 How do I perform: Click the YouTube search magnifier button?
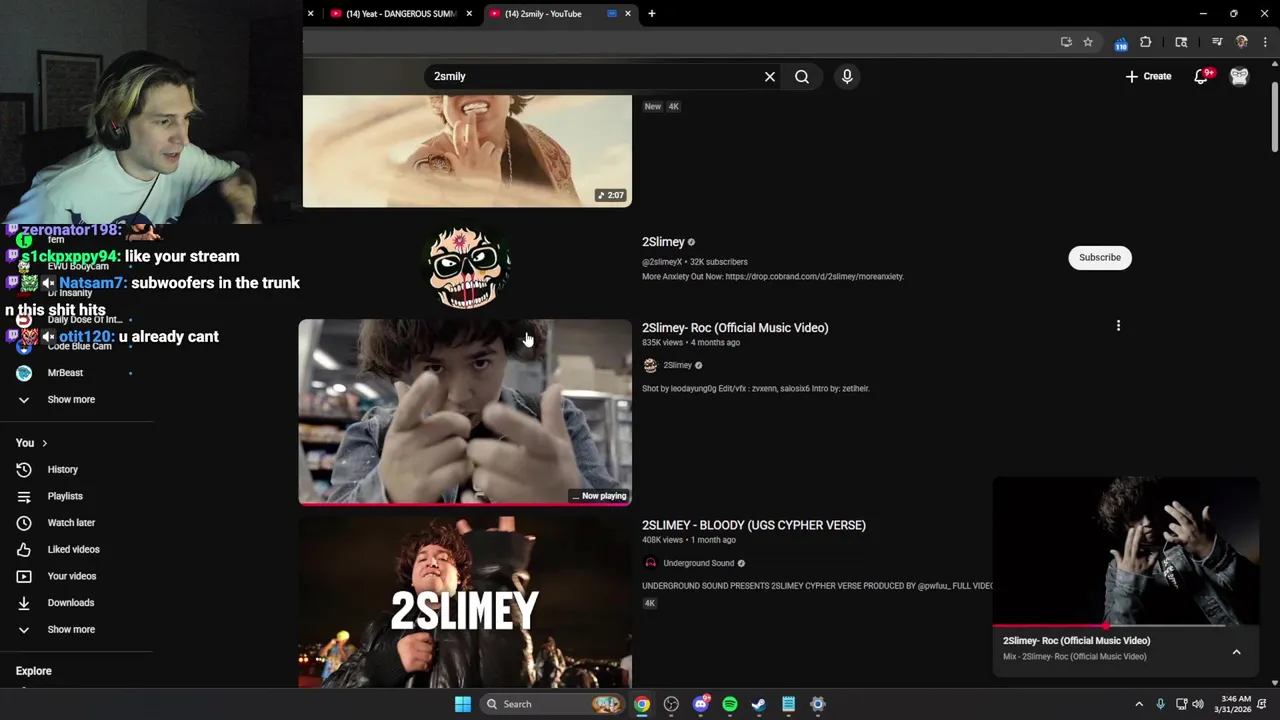click(x=802, y=76)
